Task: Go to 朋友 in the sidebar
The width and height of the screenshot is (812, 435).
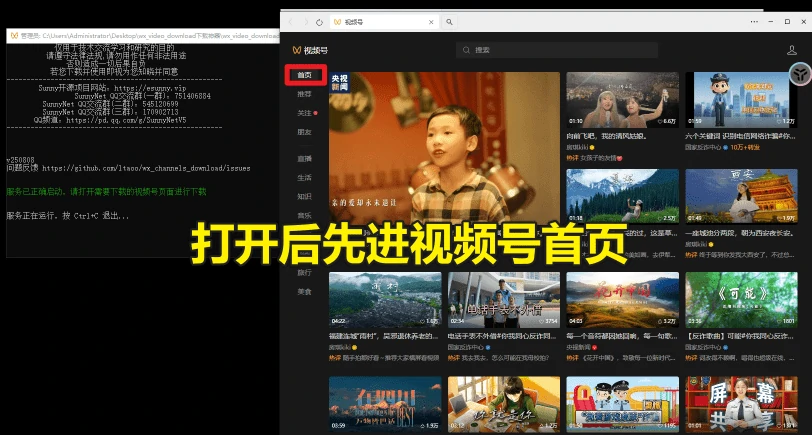Action: point(304,132)
